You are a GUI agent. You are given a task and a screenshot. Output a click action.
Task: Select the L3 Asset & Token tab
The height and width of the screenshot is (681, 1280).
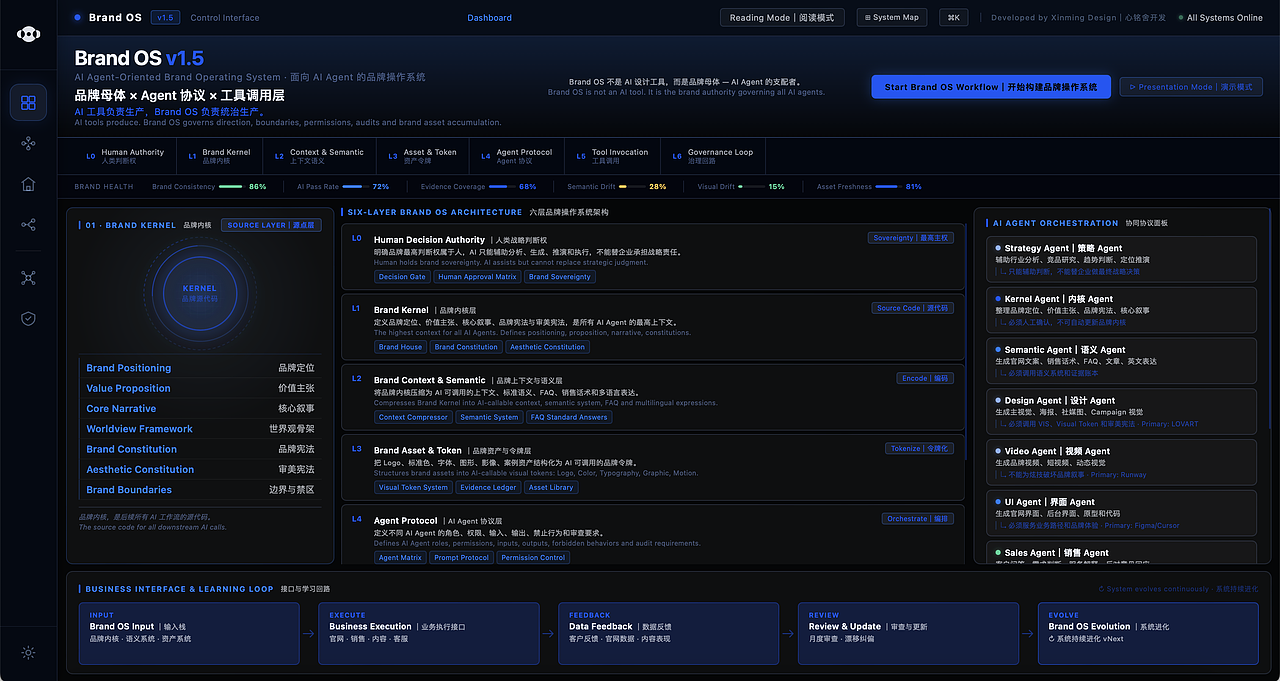pos(423,156)
